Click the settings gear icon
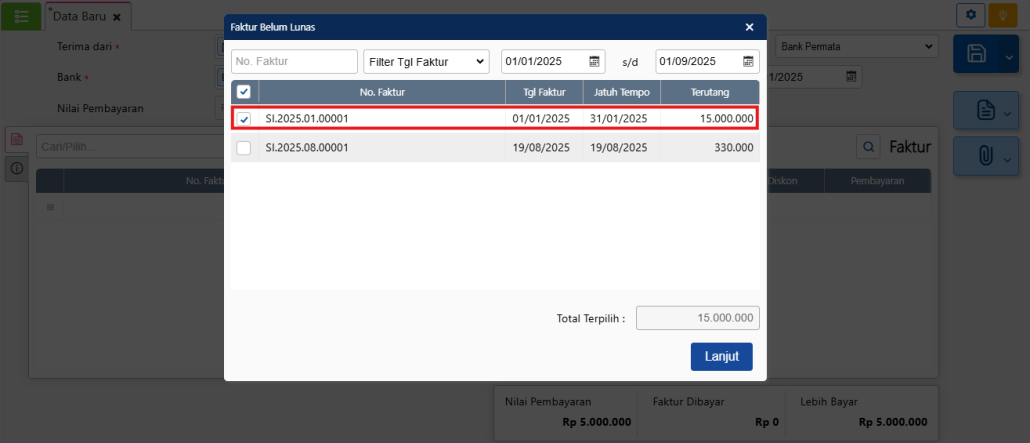 click(970, 15)
